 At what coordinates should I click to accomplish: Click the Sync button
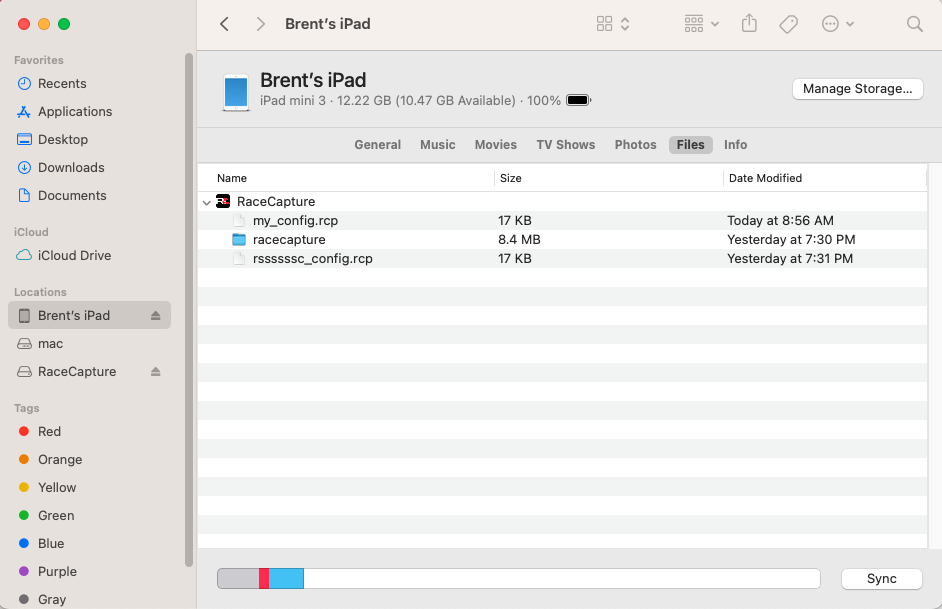tap(881, 579)
